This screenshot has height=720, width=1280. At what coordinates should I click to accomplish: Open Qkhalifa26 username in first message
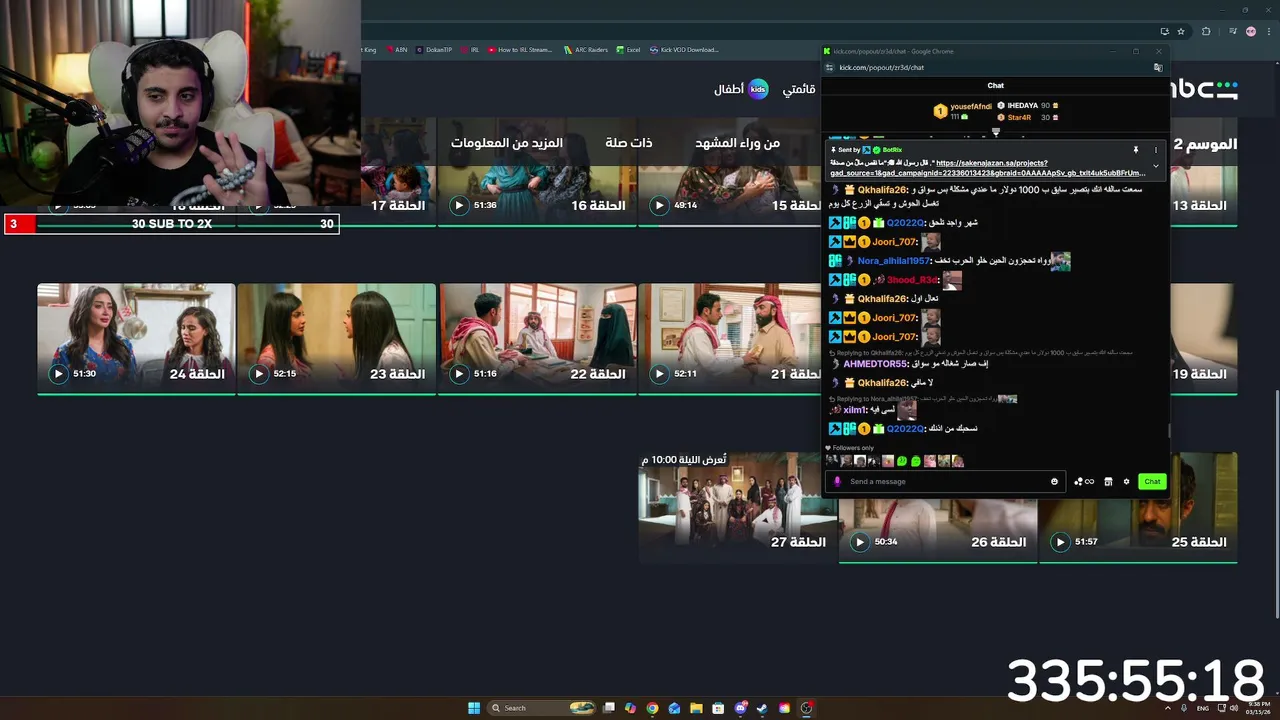[882, 190]
